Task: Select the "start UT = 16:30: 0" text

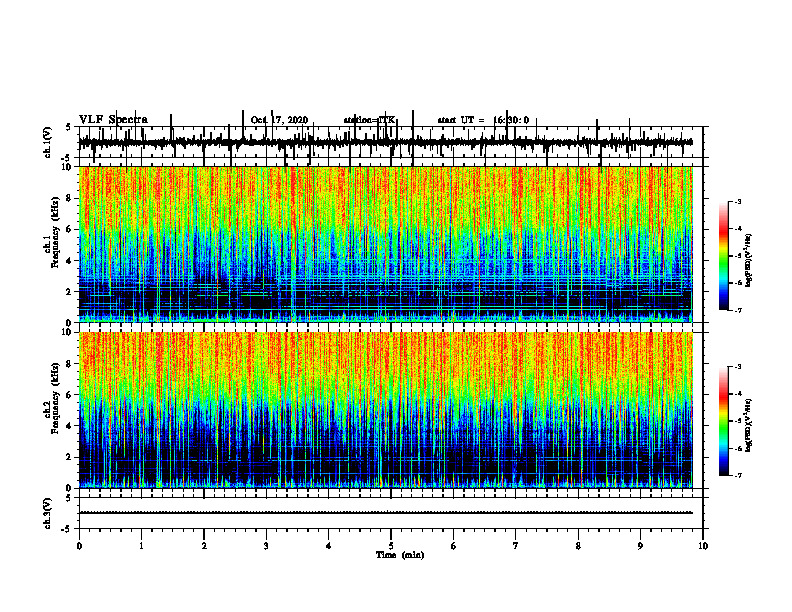Action: [483, 120]
